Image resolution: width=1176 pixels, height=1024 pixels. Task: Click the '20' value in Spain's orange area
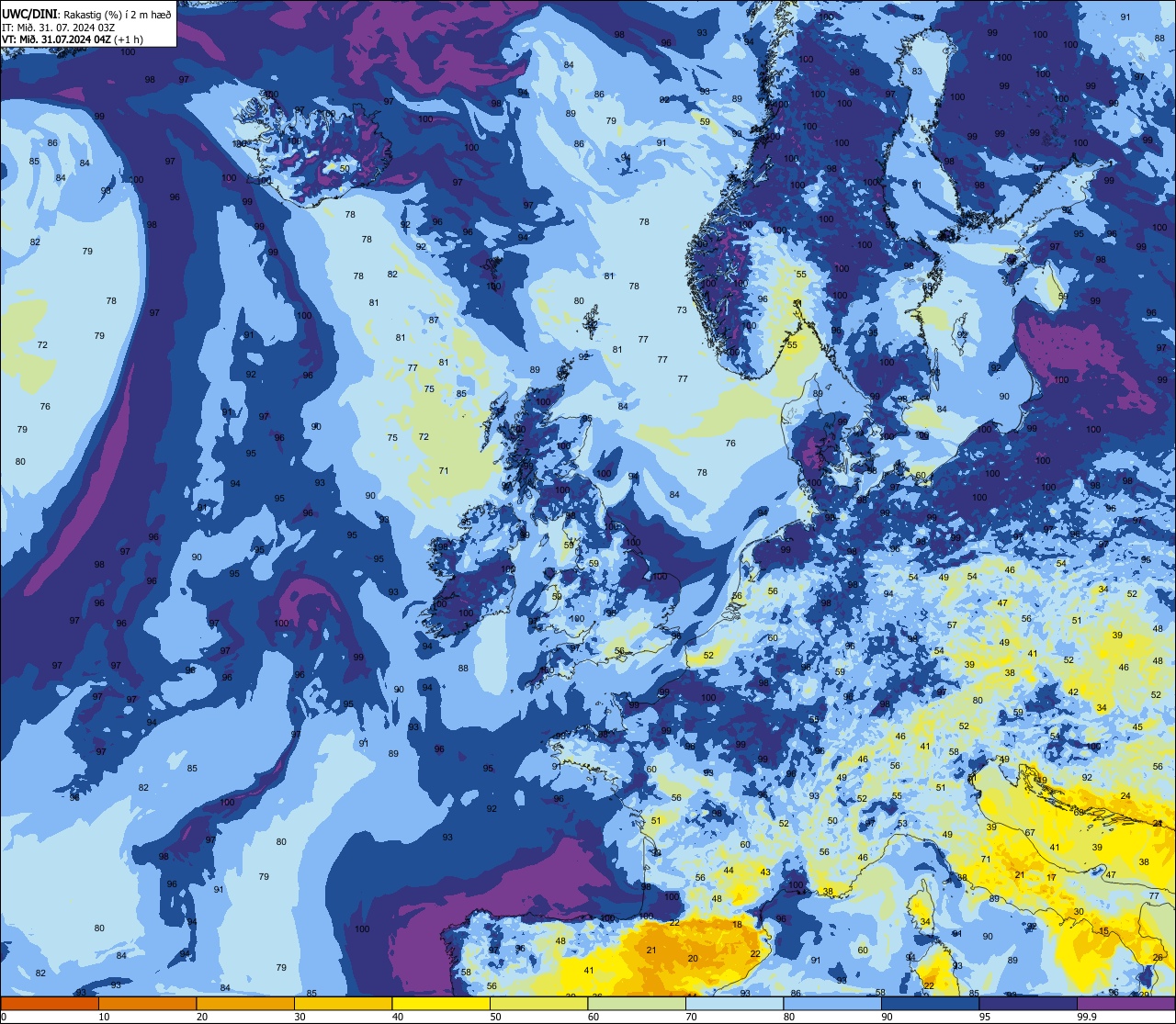tap(693, 958)
